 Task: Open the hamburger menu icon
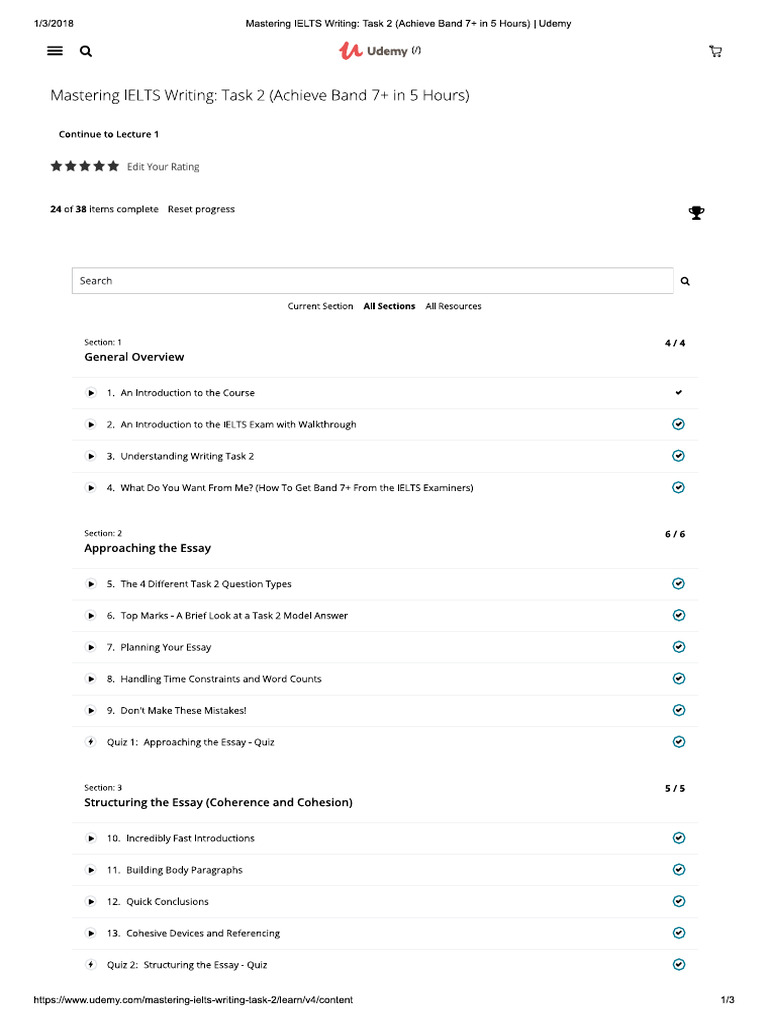coord(55,51)
